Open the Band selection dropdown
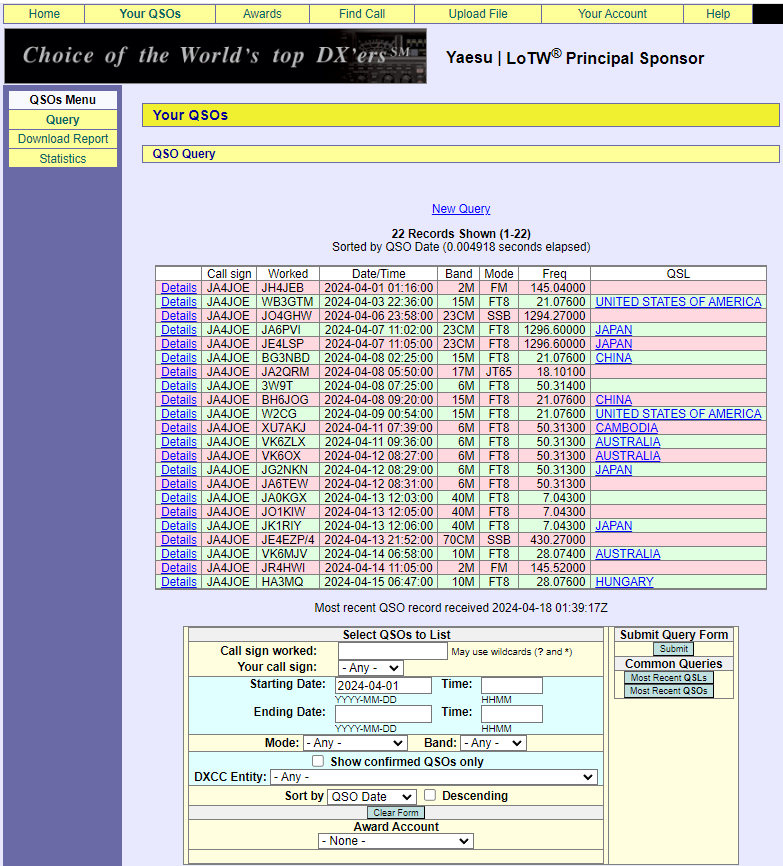Viewport: 783px width, 866px height. pos(493,743)
